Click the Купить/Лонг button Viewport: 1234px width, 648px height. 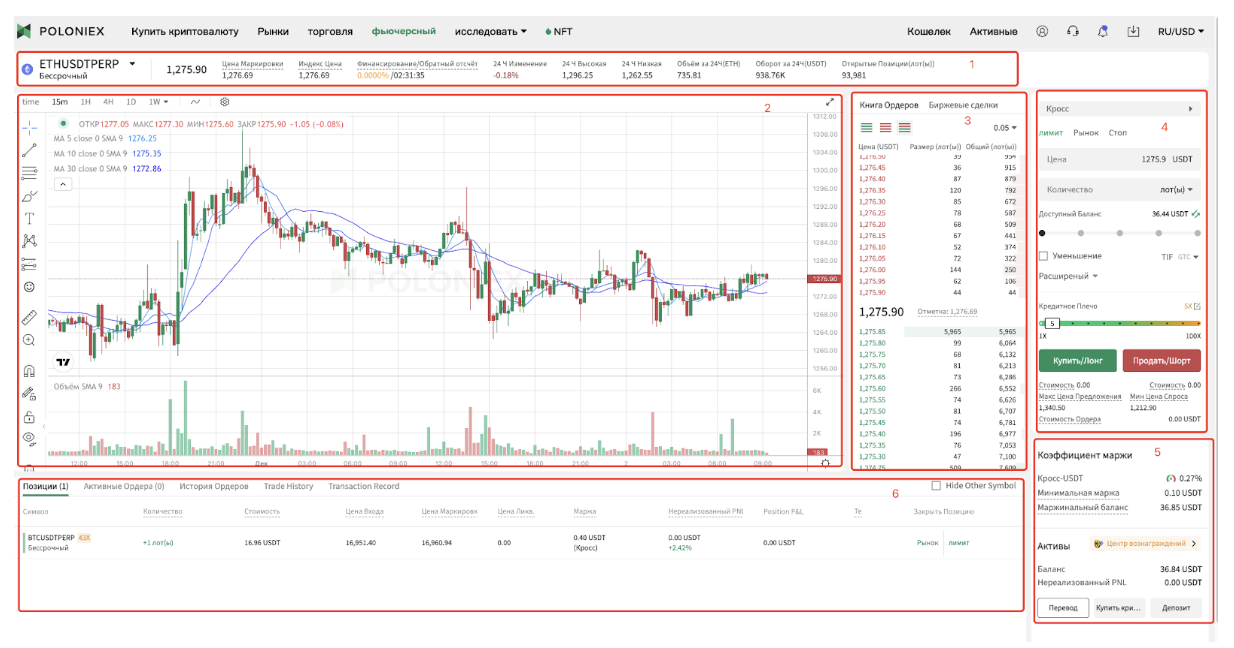tap(1077, 361)
